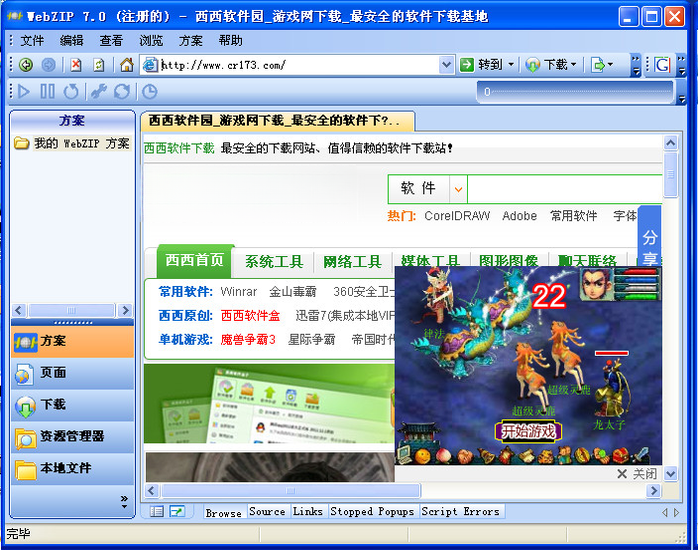The width and height of the screenshot is (698, 550).
Task: Switch to the Links tab
Action: (x=308, y=512)
